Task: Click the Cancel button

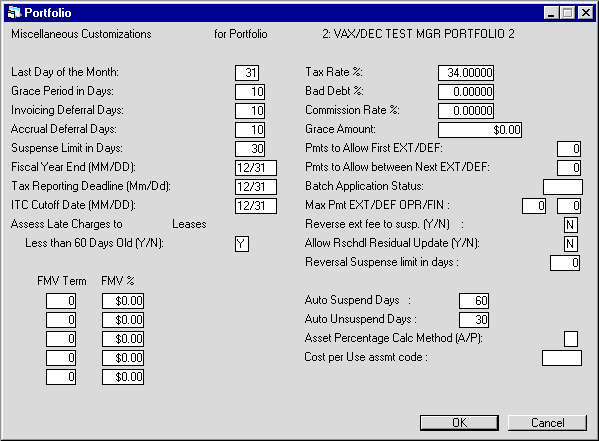Action: [x=547, y=423]
